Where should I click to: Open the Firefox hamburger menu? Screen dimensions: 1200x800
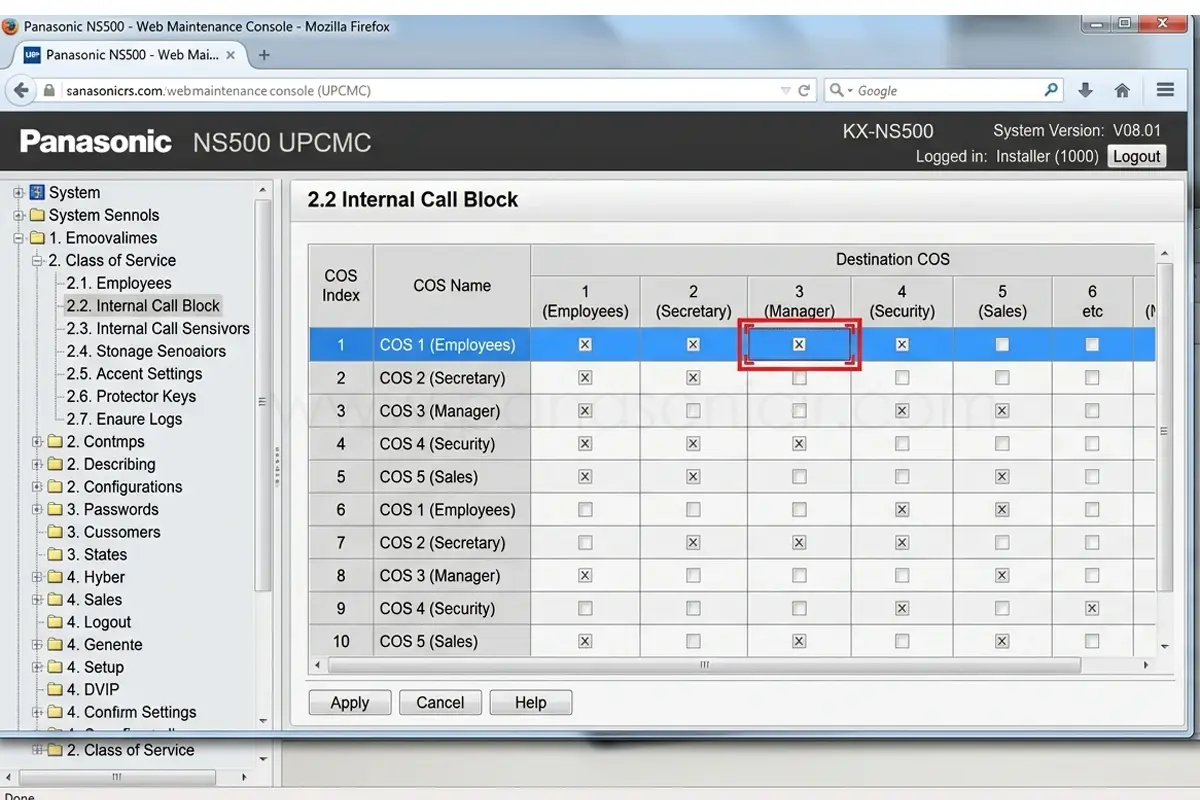click(1165, 90)
